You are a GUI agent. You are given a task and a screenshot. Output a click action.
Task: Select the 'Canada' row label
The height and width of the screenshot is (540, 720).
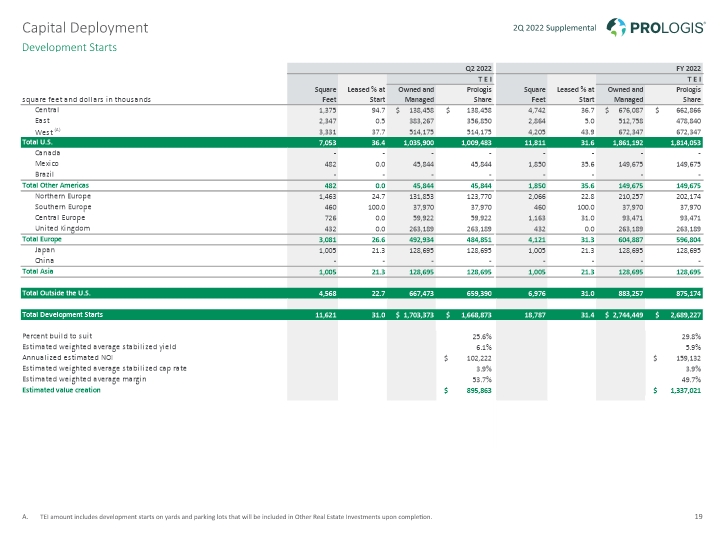pos(47,153)
